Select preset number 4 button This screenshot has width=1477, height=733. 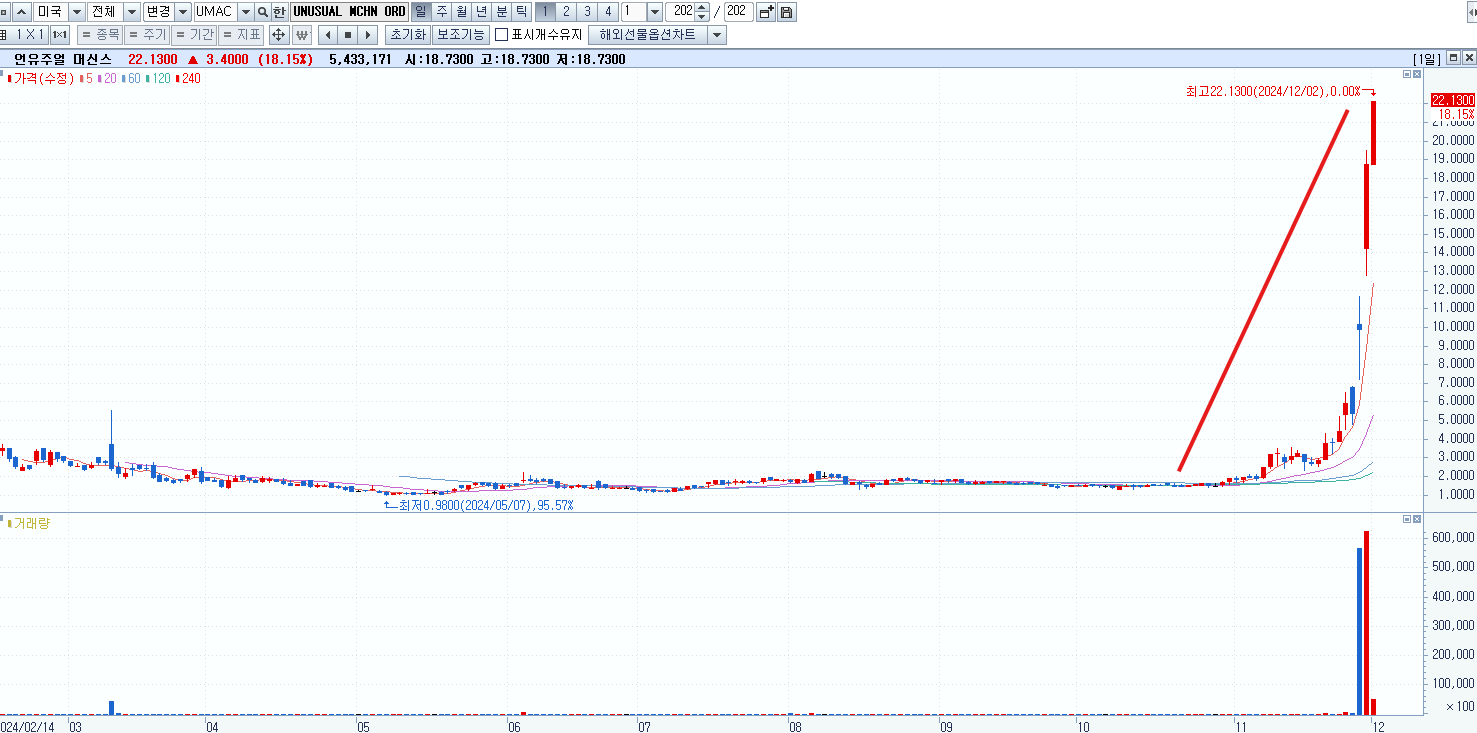click(608, 12)
